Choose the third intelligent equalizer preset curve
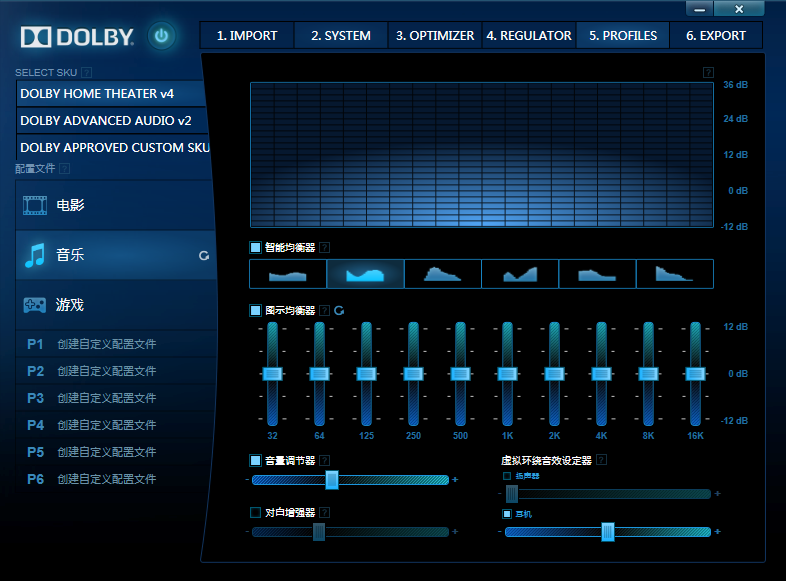Image resolution: width=786 pixels, height=581 pixels. pos(442,274)
